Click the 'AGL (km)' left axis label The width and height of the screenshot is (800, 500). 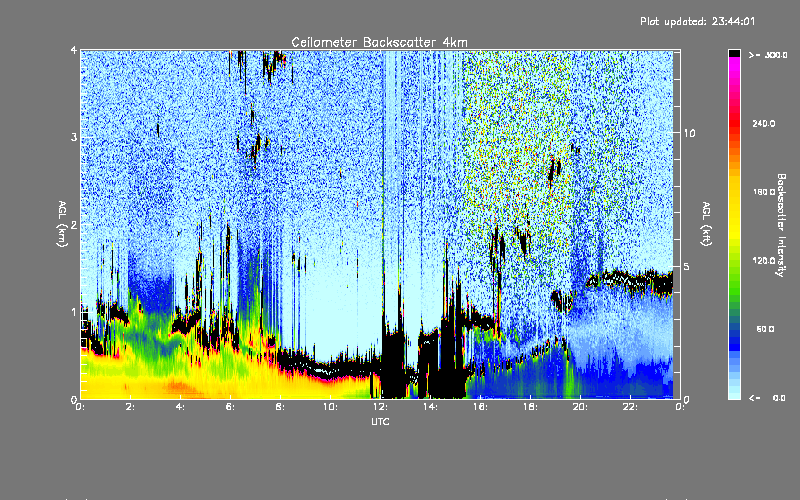(x=63, y=224)
